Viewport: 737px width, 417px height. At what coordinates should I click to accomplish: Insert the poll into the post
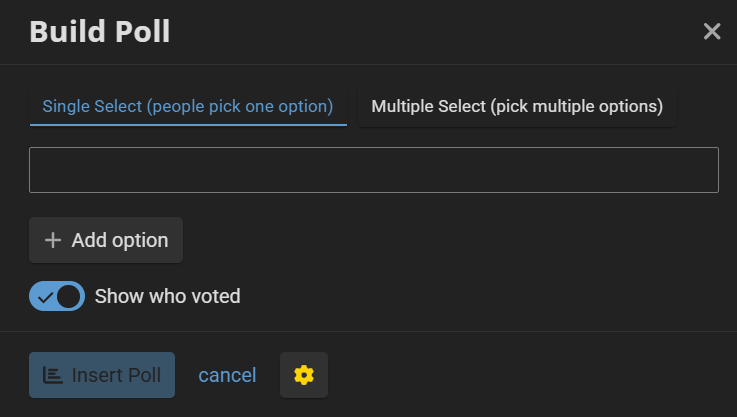tap(102, 375)
